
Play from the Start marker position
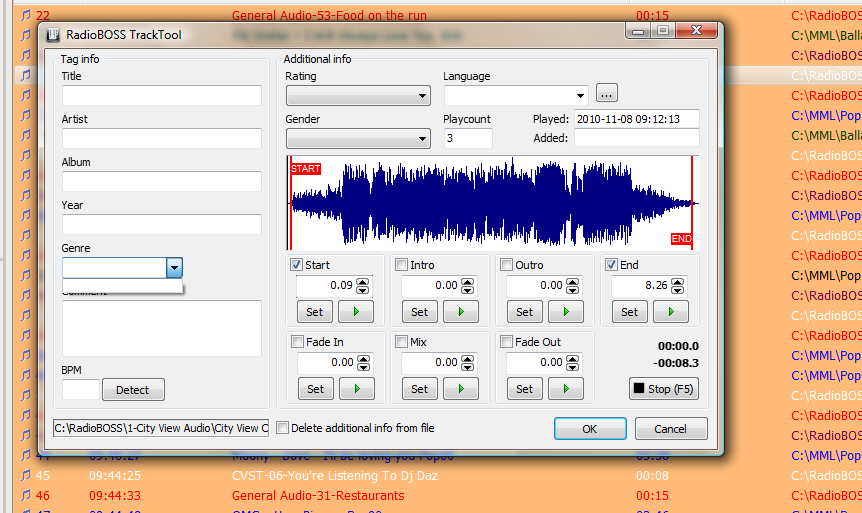[x=356, y=312]
